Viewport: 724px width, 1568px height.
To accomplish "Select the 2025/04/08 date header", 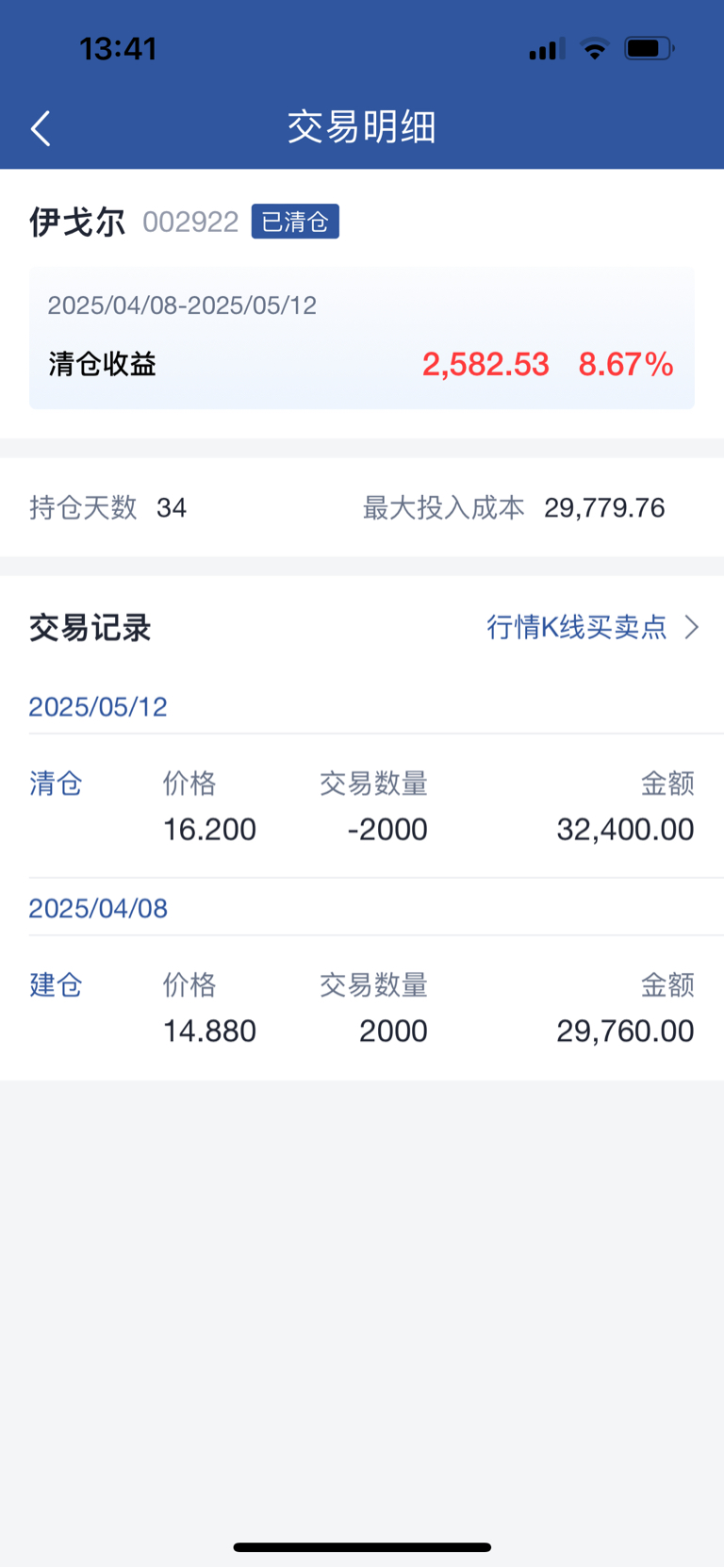I will tap(98, 909).
